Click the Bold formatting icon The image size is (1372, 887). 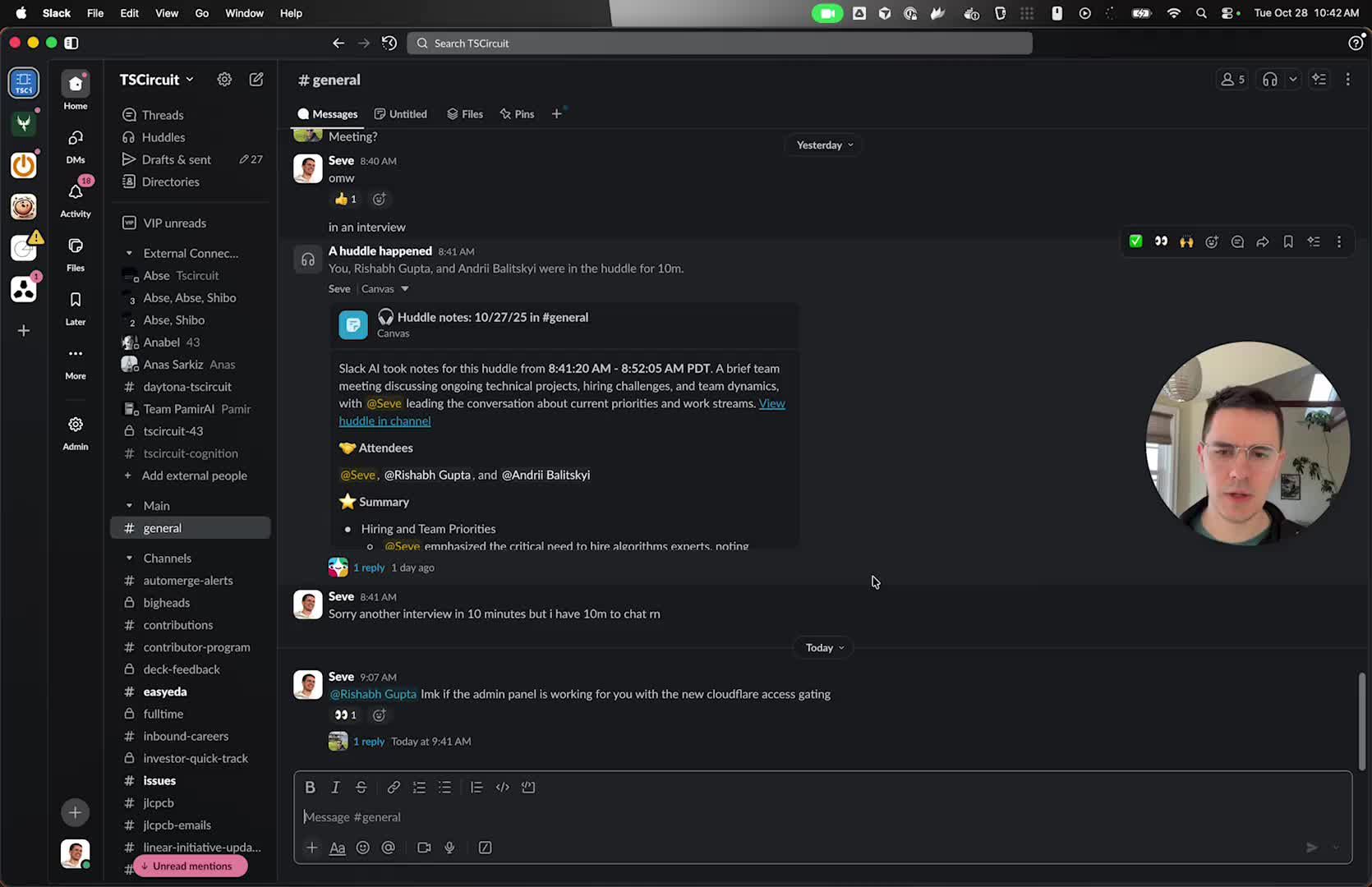(310, 787)
